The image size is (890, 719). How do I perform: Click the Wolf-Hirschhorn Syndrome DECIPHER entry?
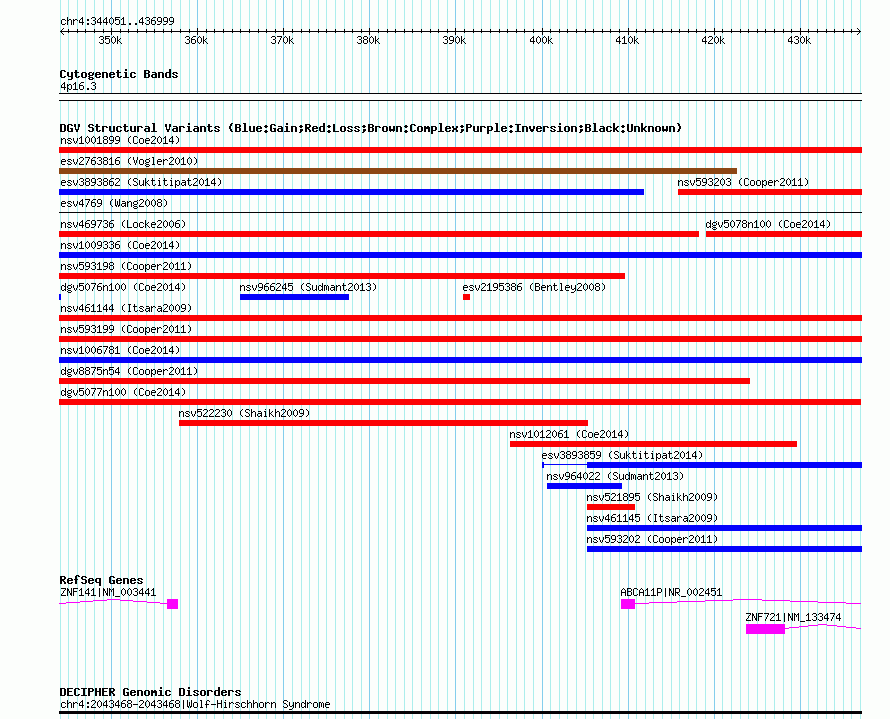click(x=195, y=704)
